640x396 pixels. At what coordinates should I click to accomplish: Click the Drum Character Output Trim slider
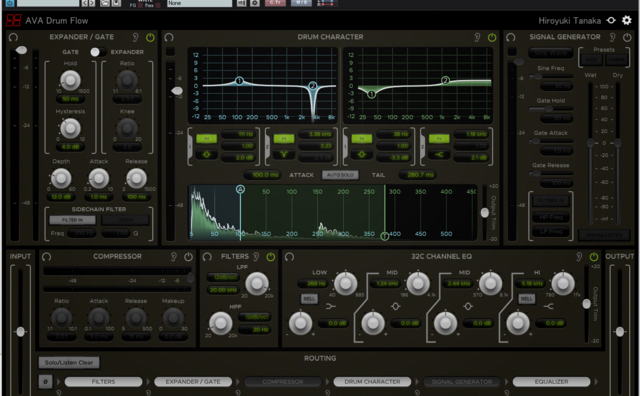tap(484, 213)
